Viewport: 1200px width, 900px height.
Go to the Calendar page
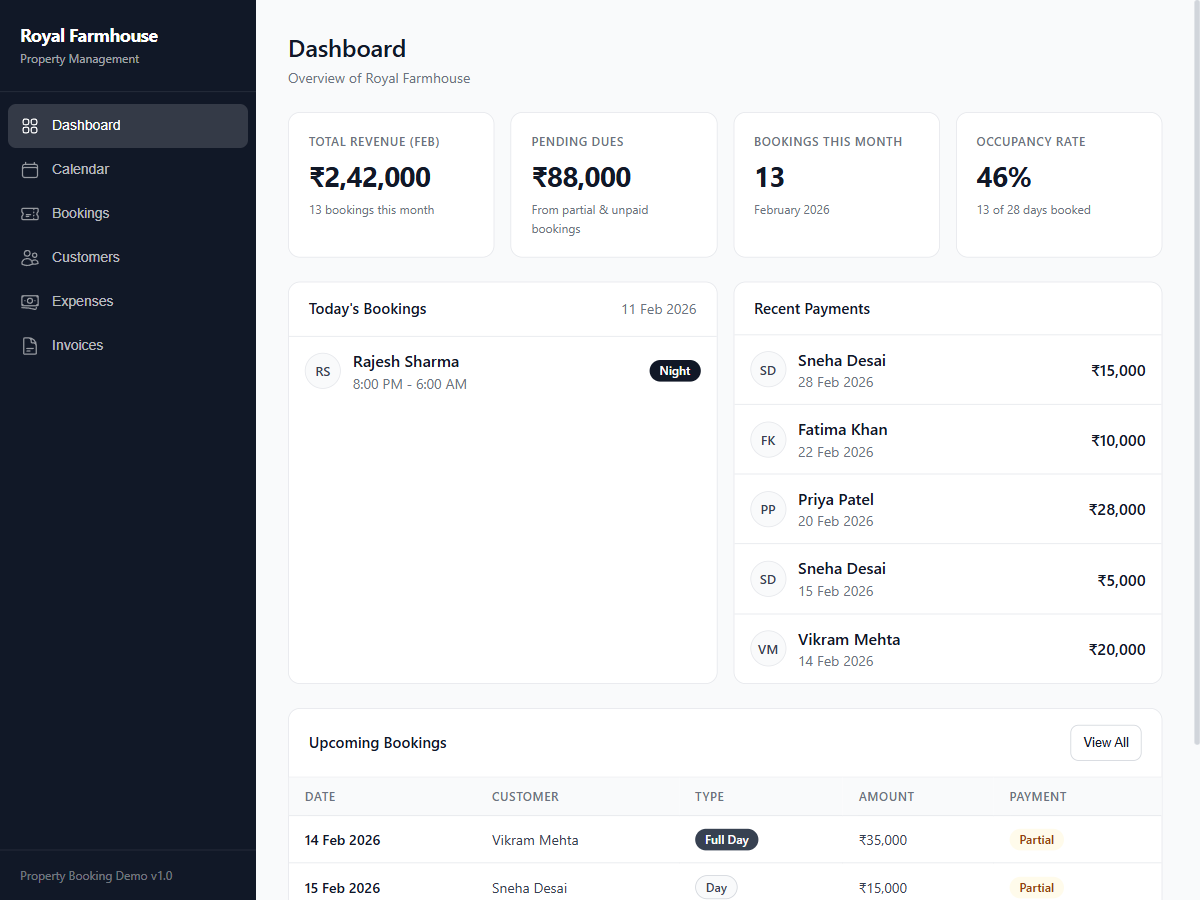click(128, 170)
